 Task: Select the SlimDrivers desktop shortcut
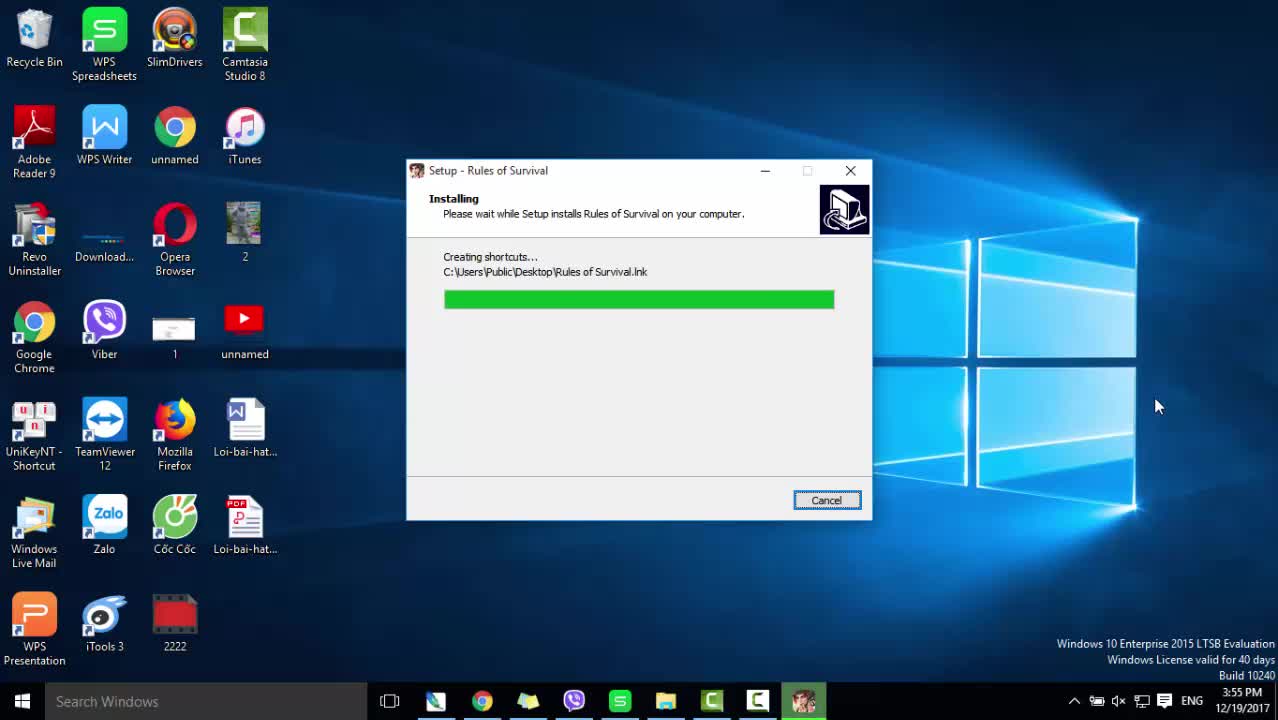pyautogui.click(x=175, y=39)
